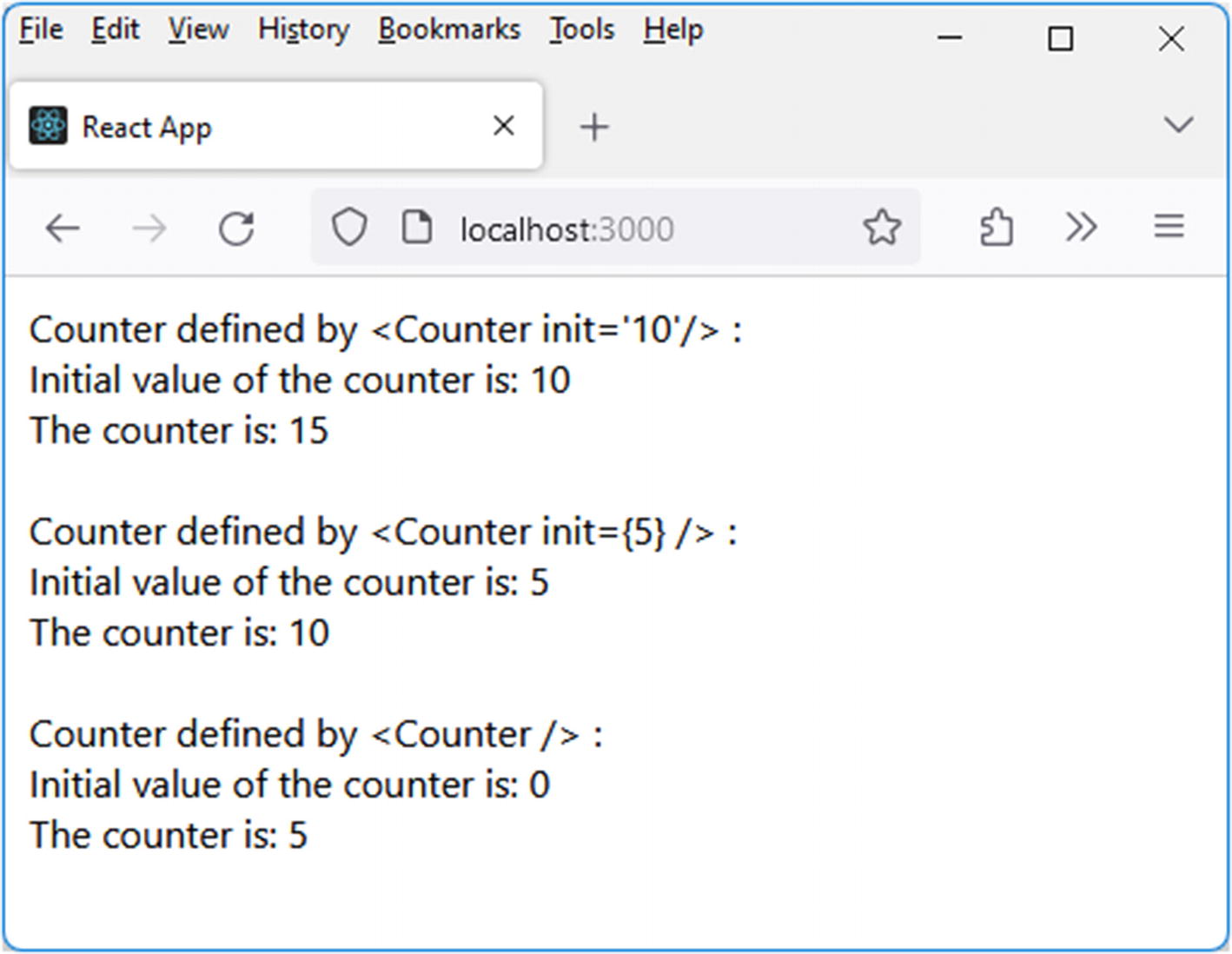The width and height of the screenshot is (1232, 954).
Task: Close the React App tab
Action: tap(503, 126)
